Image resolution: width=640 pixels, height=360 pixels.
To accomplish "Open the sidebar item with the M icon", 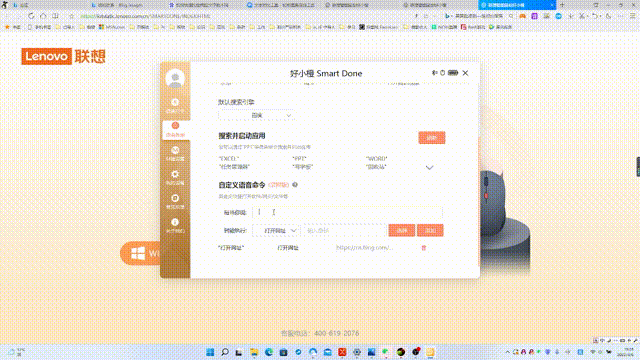I will (x=175, y=153).
